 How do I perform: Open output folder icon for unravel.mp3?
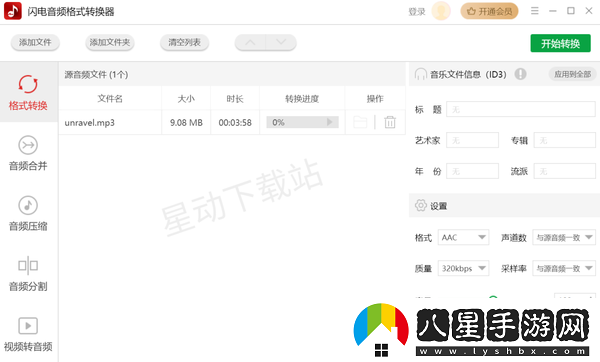click(x=360, y=122)
